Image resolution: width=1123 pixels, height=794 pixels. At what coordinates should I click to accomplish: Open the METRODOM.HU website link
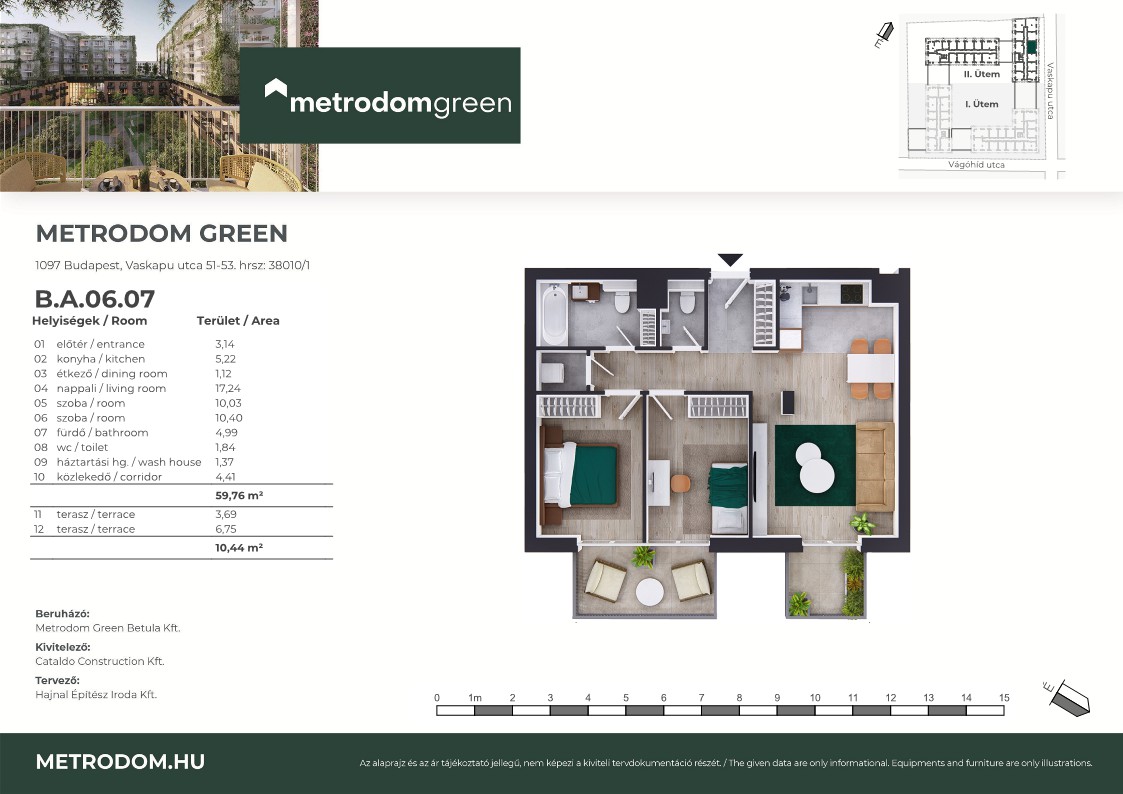(120, 761)
